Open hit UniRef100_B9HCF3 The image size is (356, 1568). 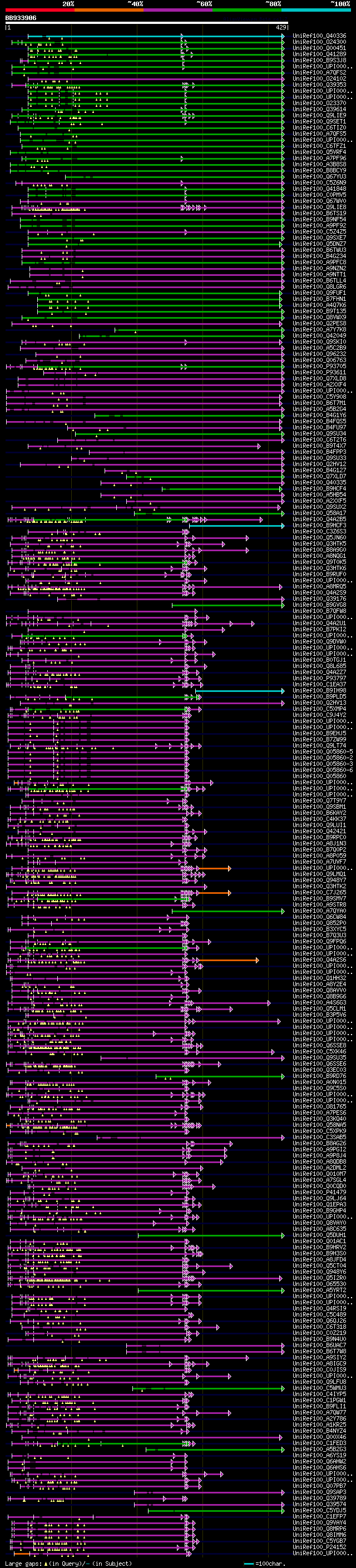[319, 525]
